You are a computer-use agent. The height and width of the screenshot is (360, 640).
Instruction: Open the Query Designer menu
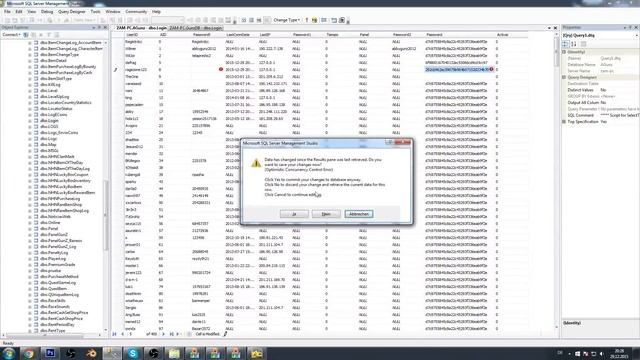(72, 12)
